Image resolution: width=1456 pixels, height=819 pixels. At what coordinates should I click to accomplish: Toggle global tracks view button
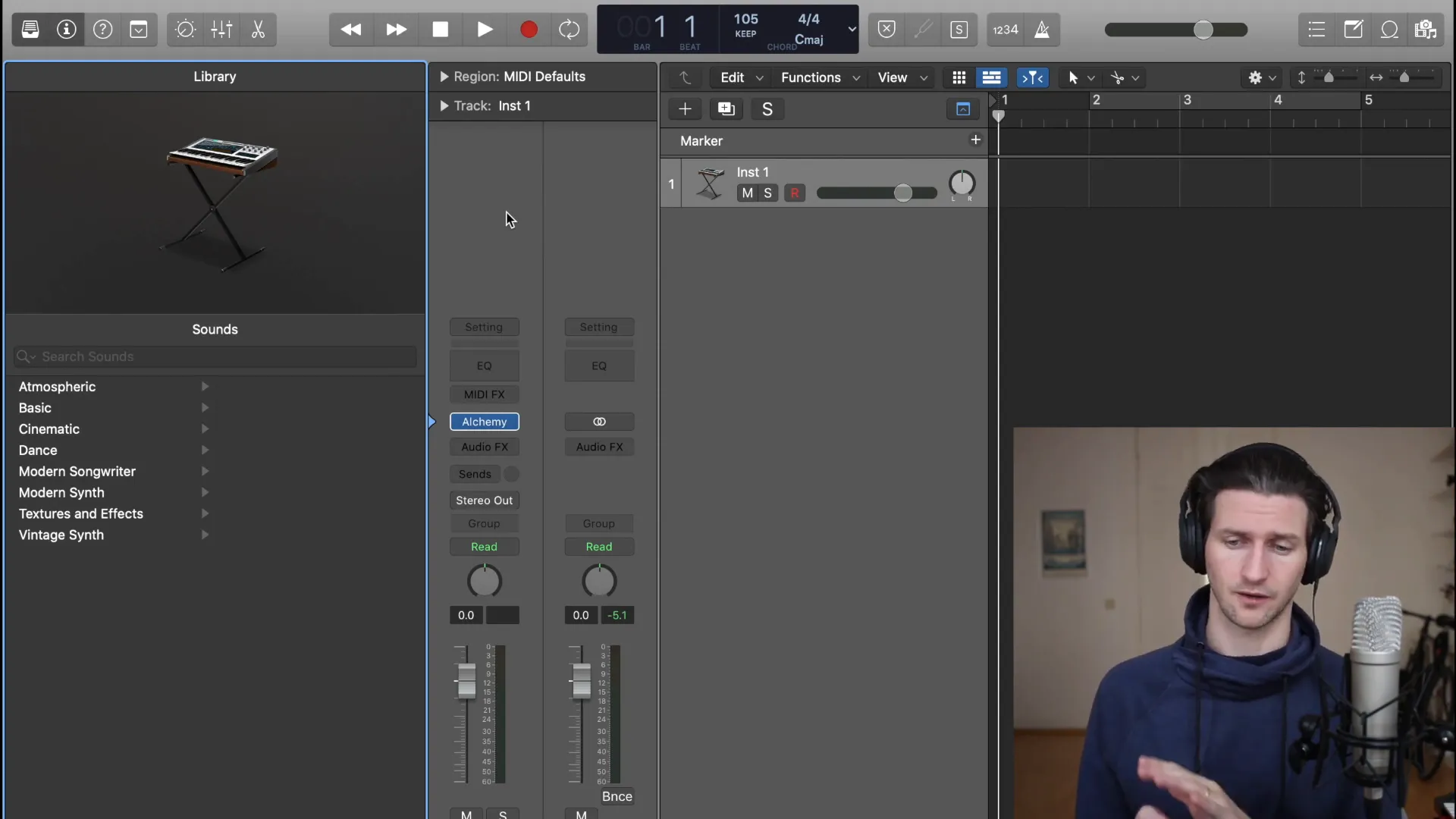click(963, 109)
